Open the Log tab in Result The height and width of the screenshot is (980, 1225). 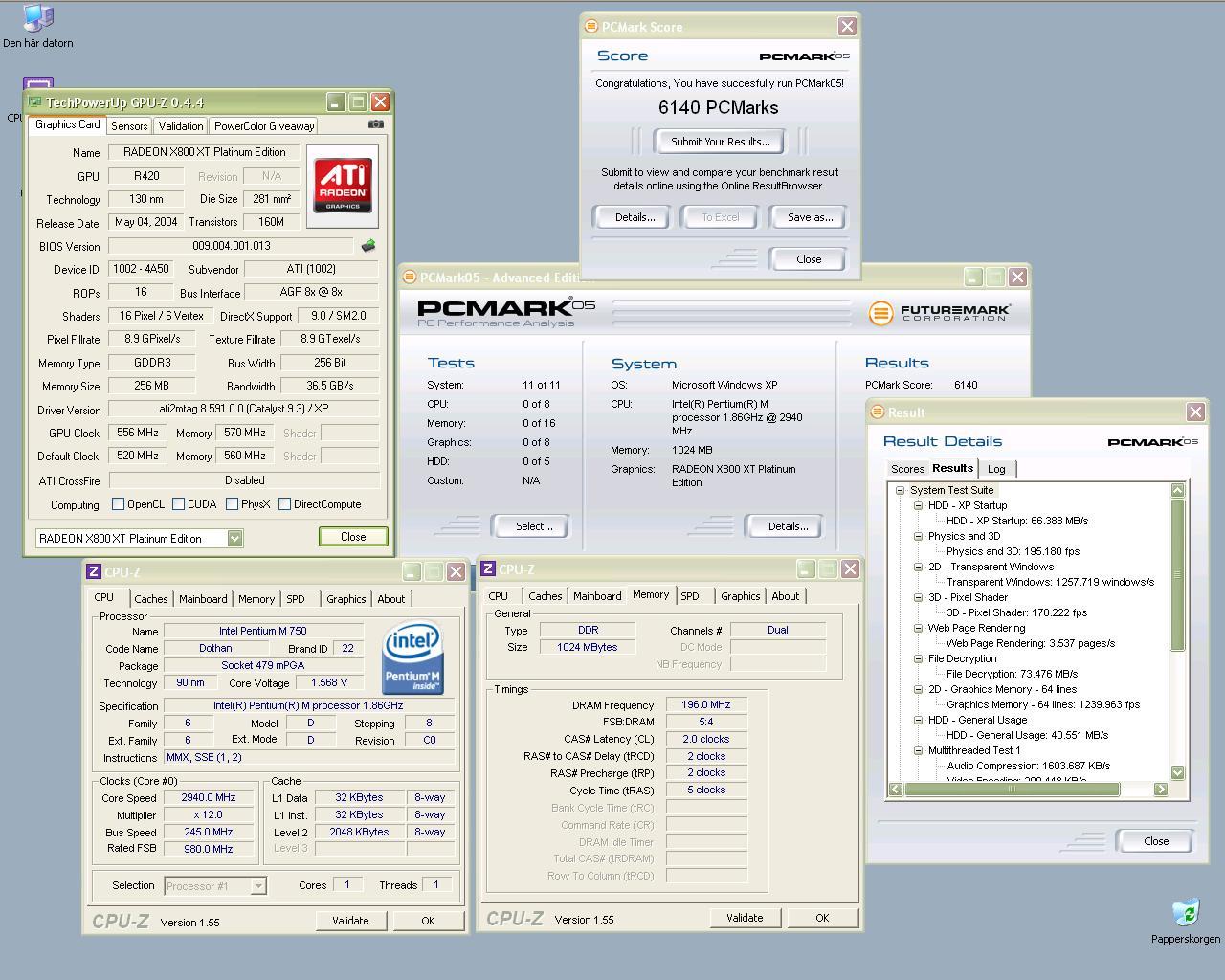coord(997,469)
